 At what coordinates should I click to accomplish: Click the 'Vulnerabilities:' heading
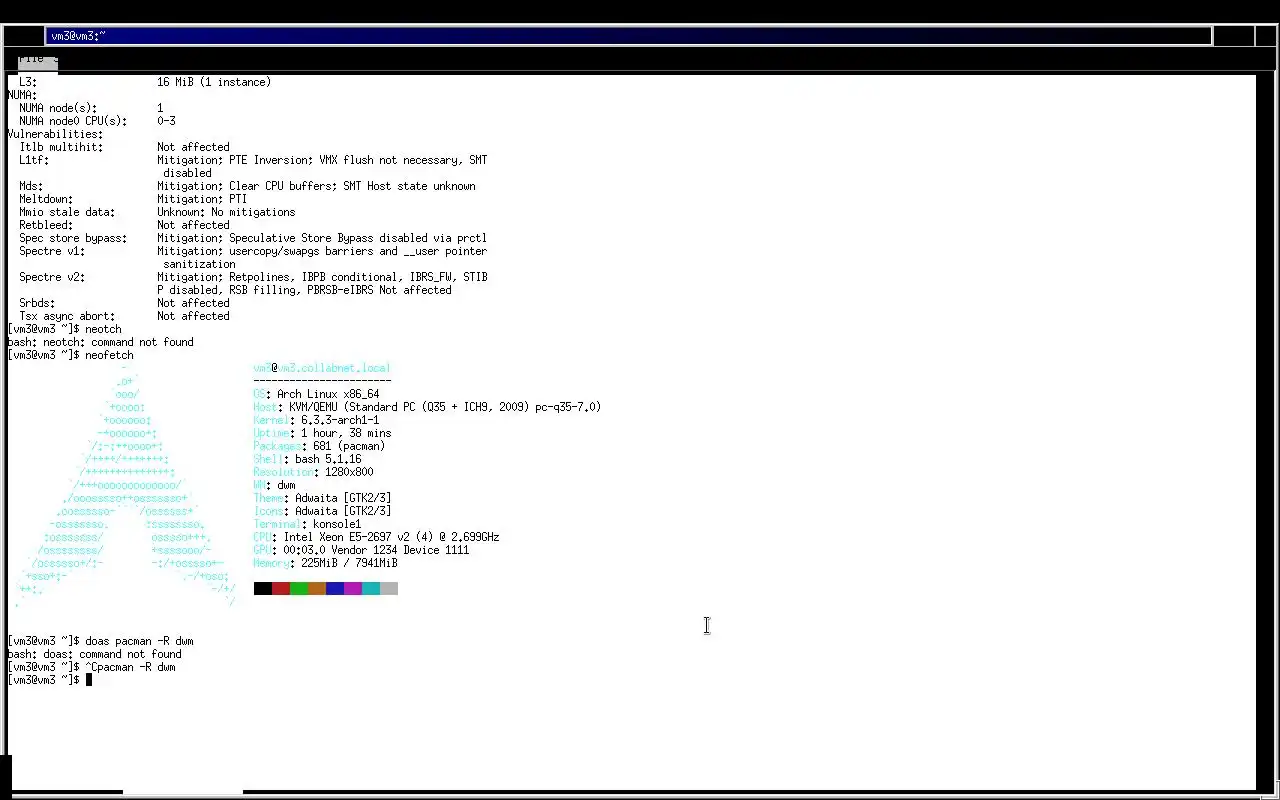click(55, 134)
